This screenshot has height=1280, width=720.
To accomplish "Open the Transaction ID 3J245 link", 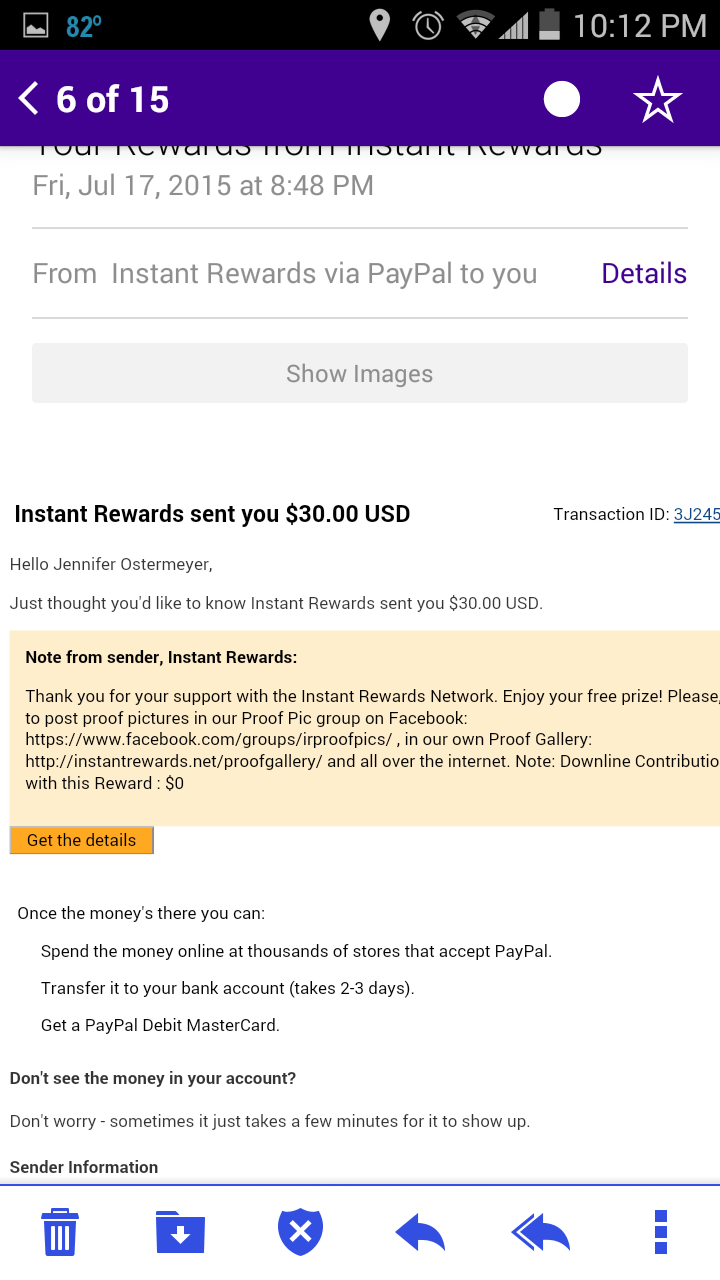I will 697,514.
